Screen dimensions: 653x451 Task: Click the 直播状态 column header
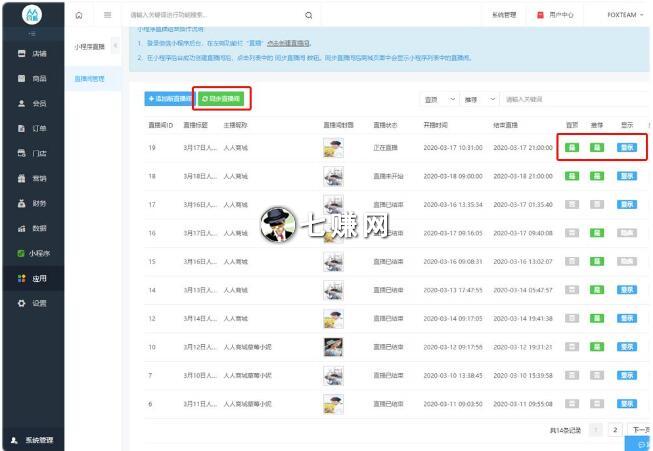click(x=385, y=125)
